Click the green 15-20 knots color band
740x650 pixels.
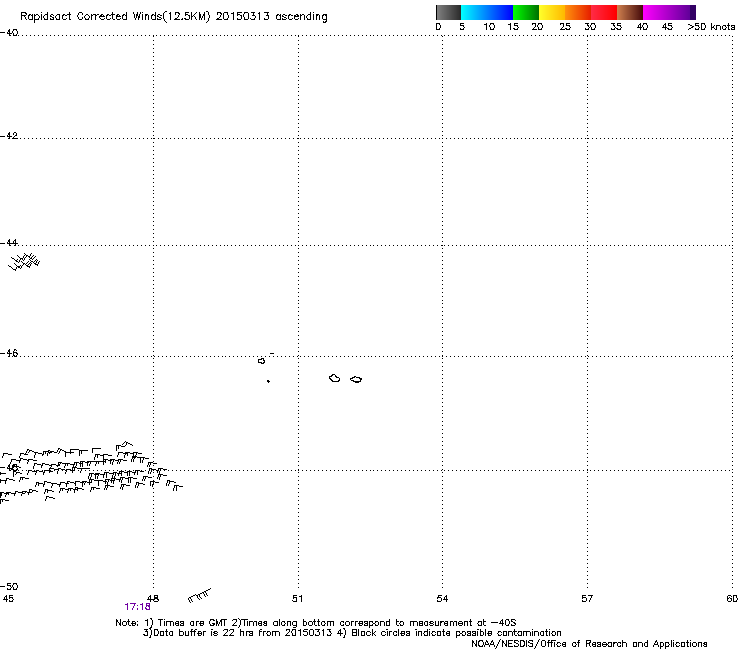coord(526,12)
